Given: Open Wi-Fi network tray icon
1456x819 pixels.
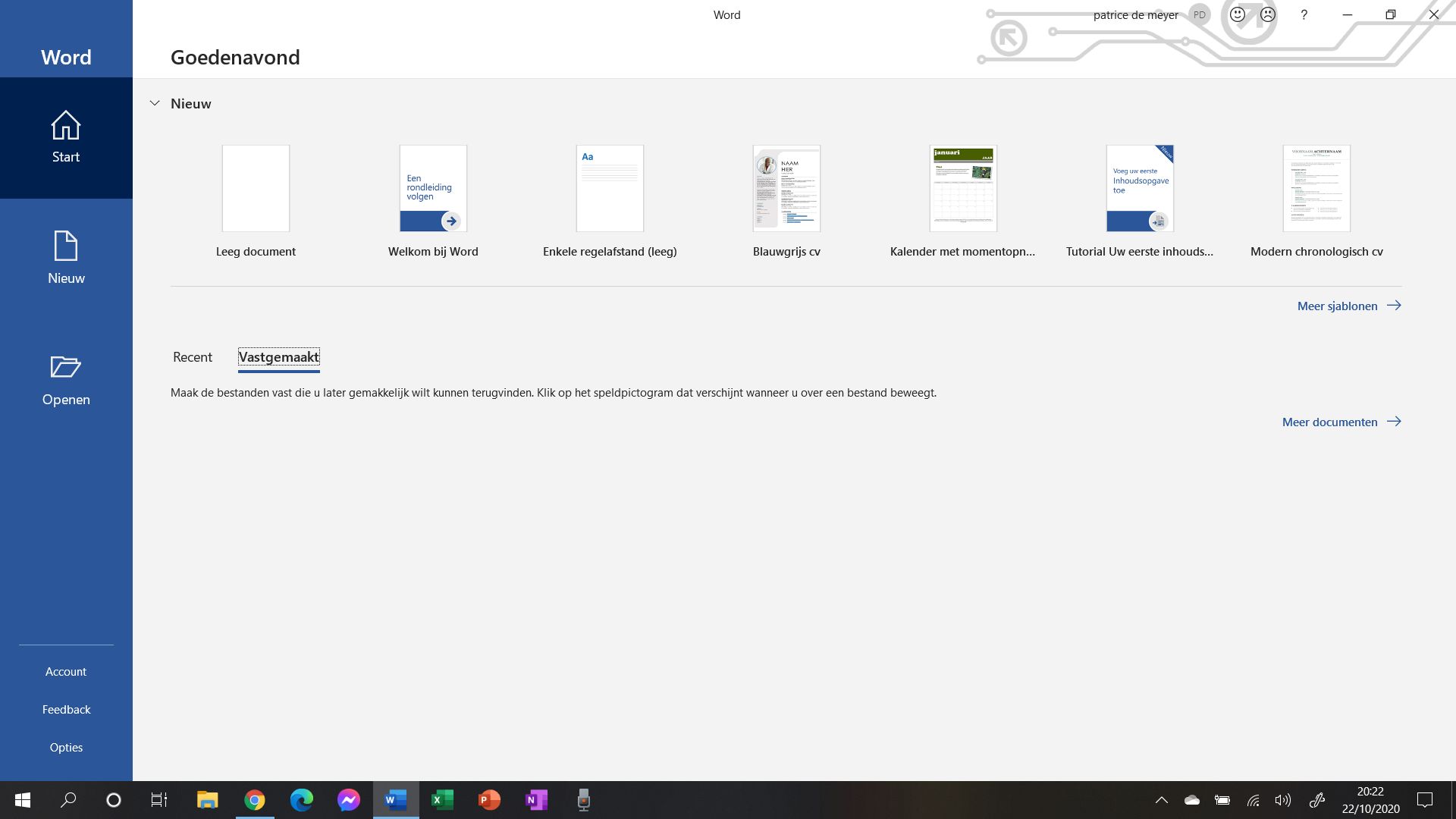Looking at the screenshot, I should 1253,800.
